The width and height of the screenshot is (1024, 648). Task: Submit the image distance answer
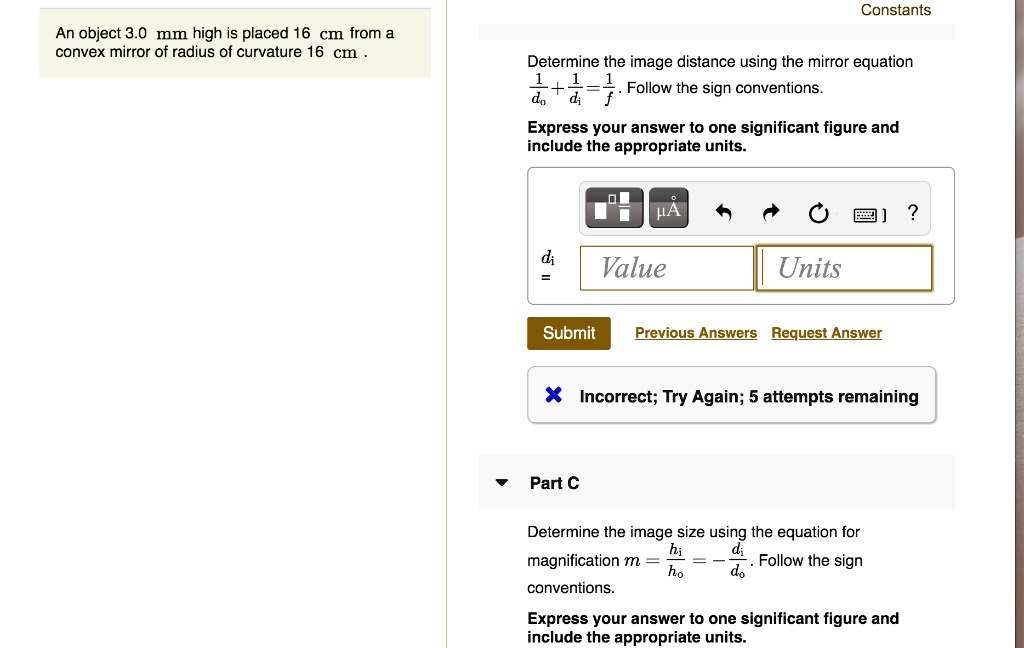coord(568,333)
